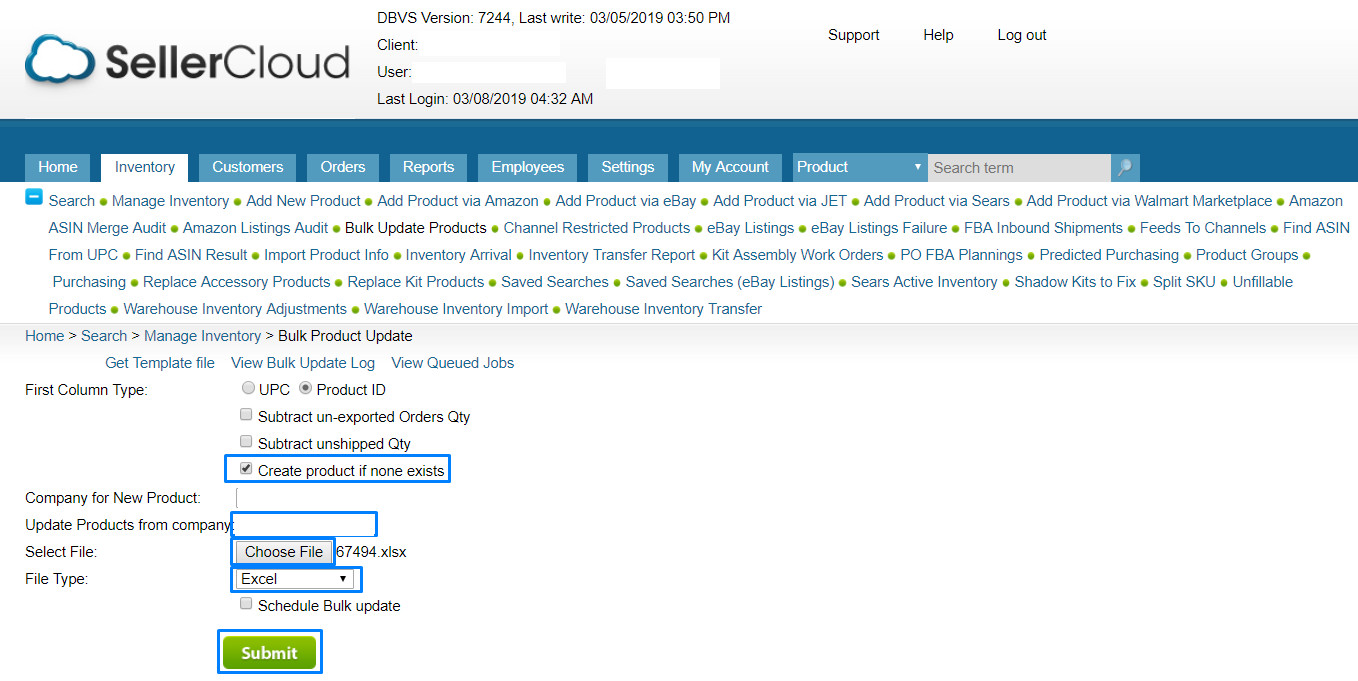Switch to the Customers tab

click(x=248, y=167)
